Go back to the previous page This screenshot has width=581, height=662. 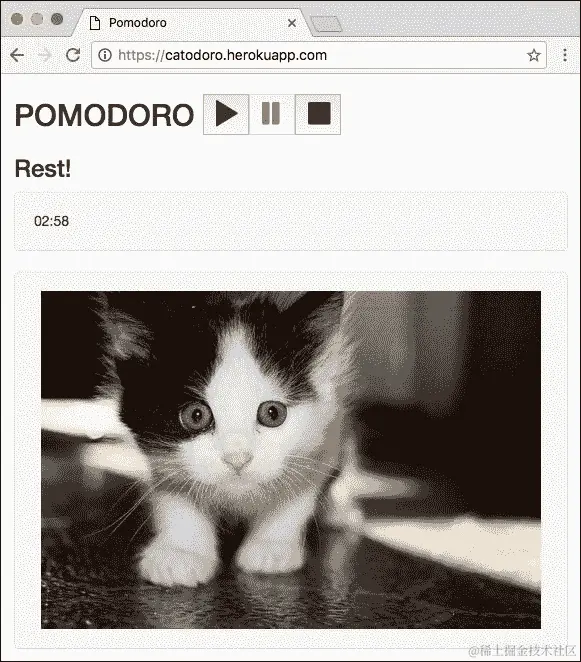click(x=17, y=55)
